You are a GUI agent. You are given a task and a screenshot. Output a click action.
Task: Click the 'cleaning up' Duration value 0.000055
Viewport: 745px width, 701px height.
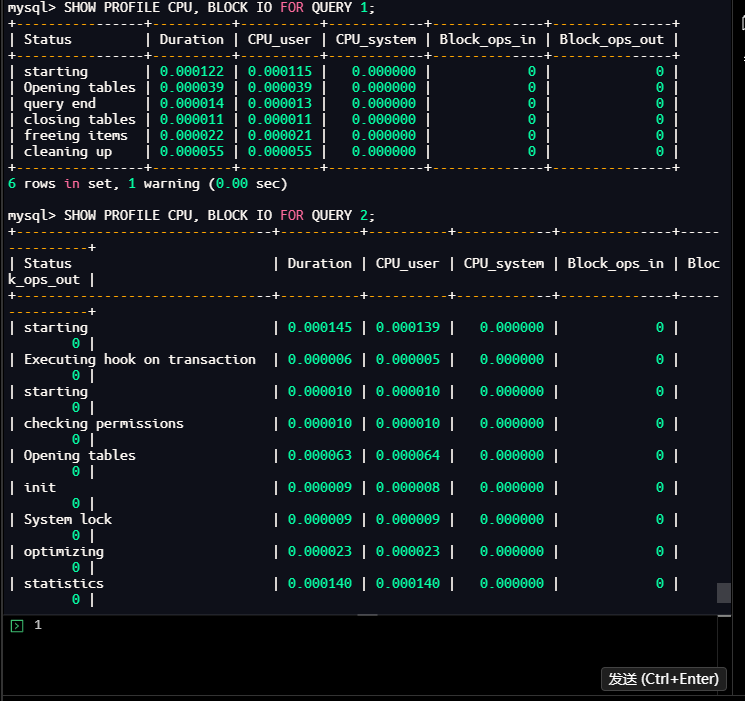(x=191, y=152)
